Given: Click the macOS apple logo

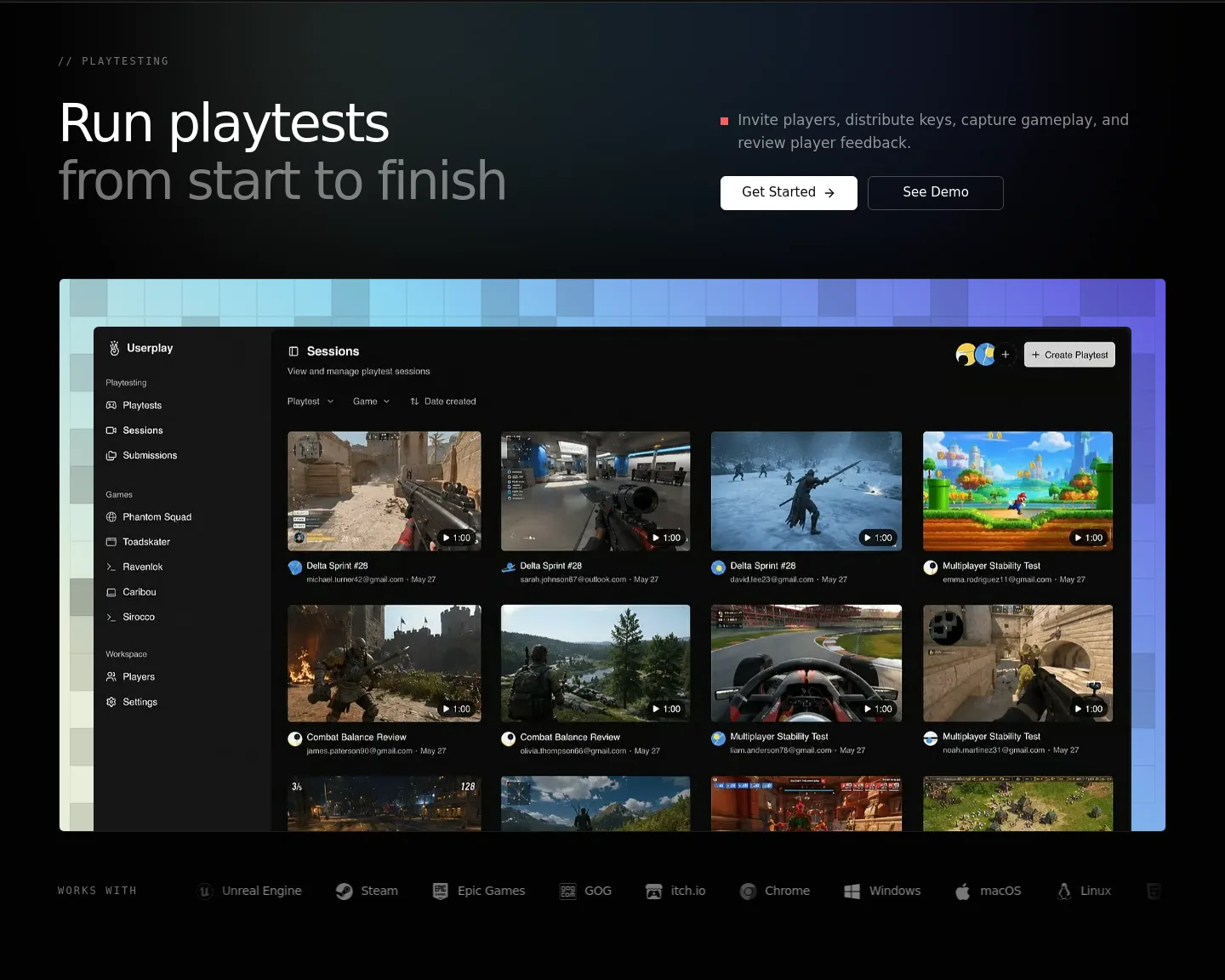Looking at the screenshot, I should [962, 891].
